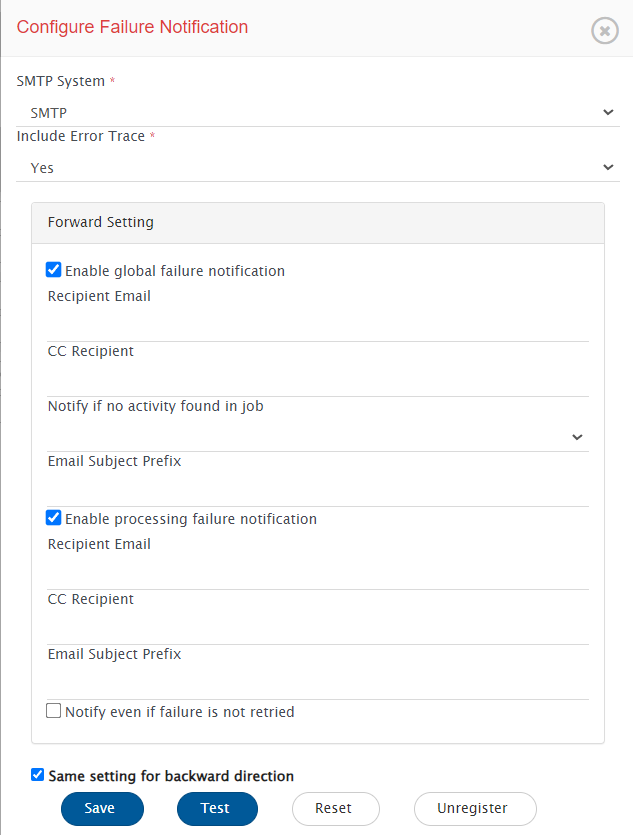Click the Save button
Screen dimensions: 633x835
[x=102, y=808]
